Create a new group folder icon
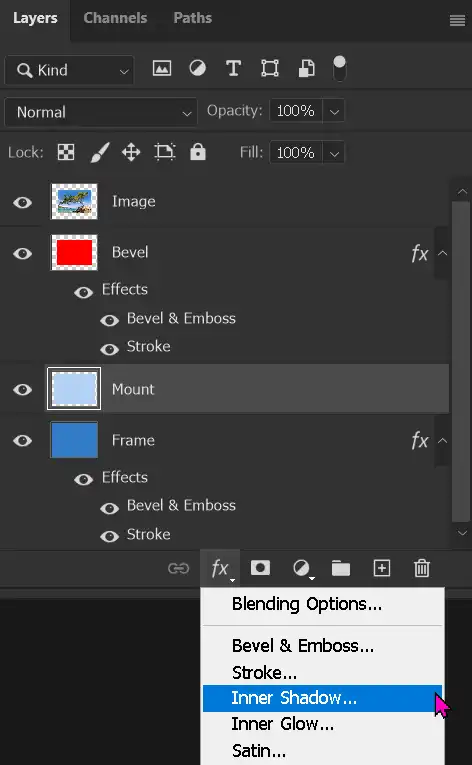Screen dimensions: 472x765 pos(341,568)
